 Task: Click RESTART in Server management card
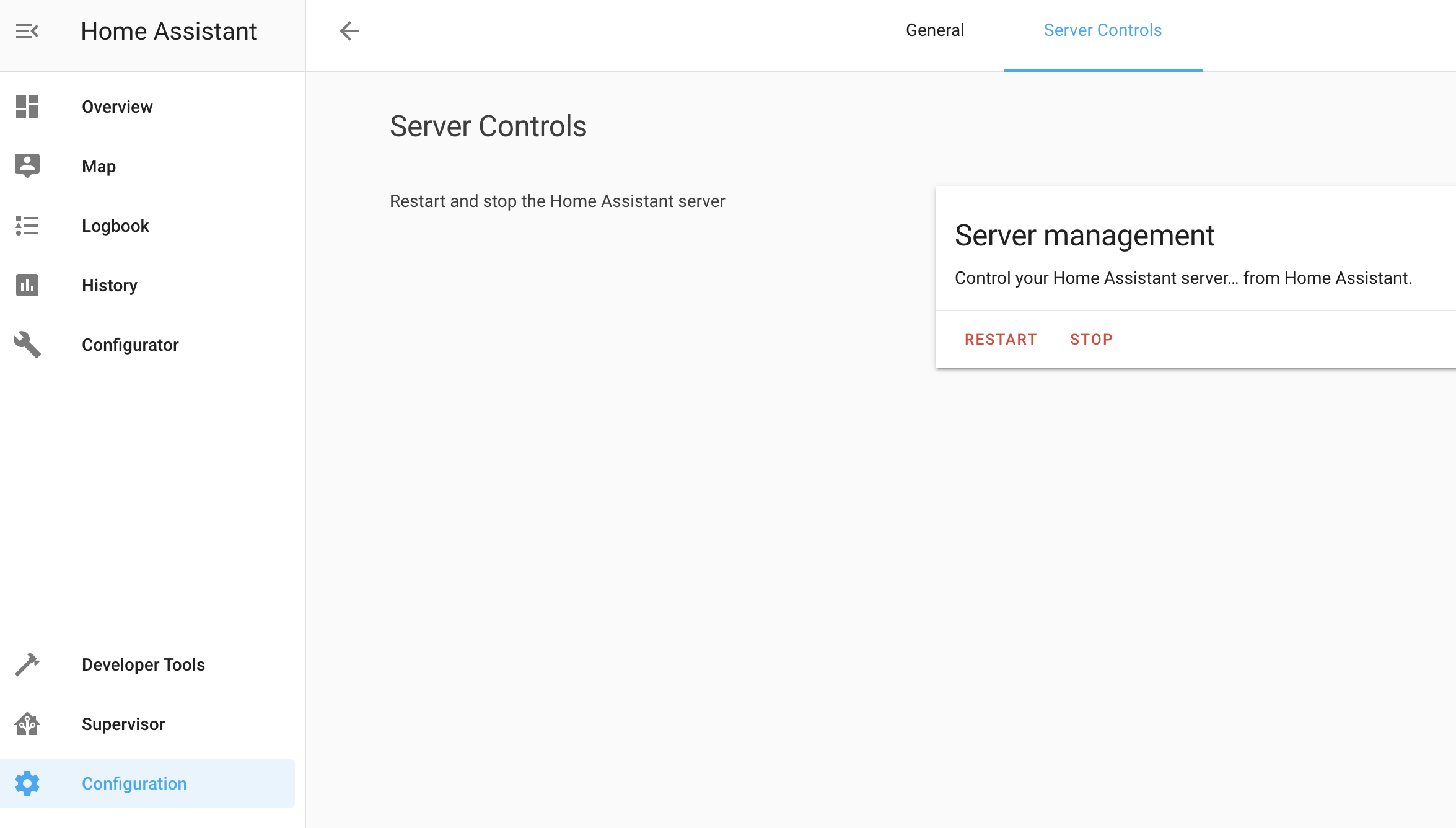(1000, 339)
